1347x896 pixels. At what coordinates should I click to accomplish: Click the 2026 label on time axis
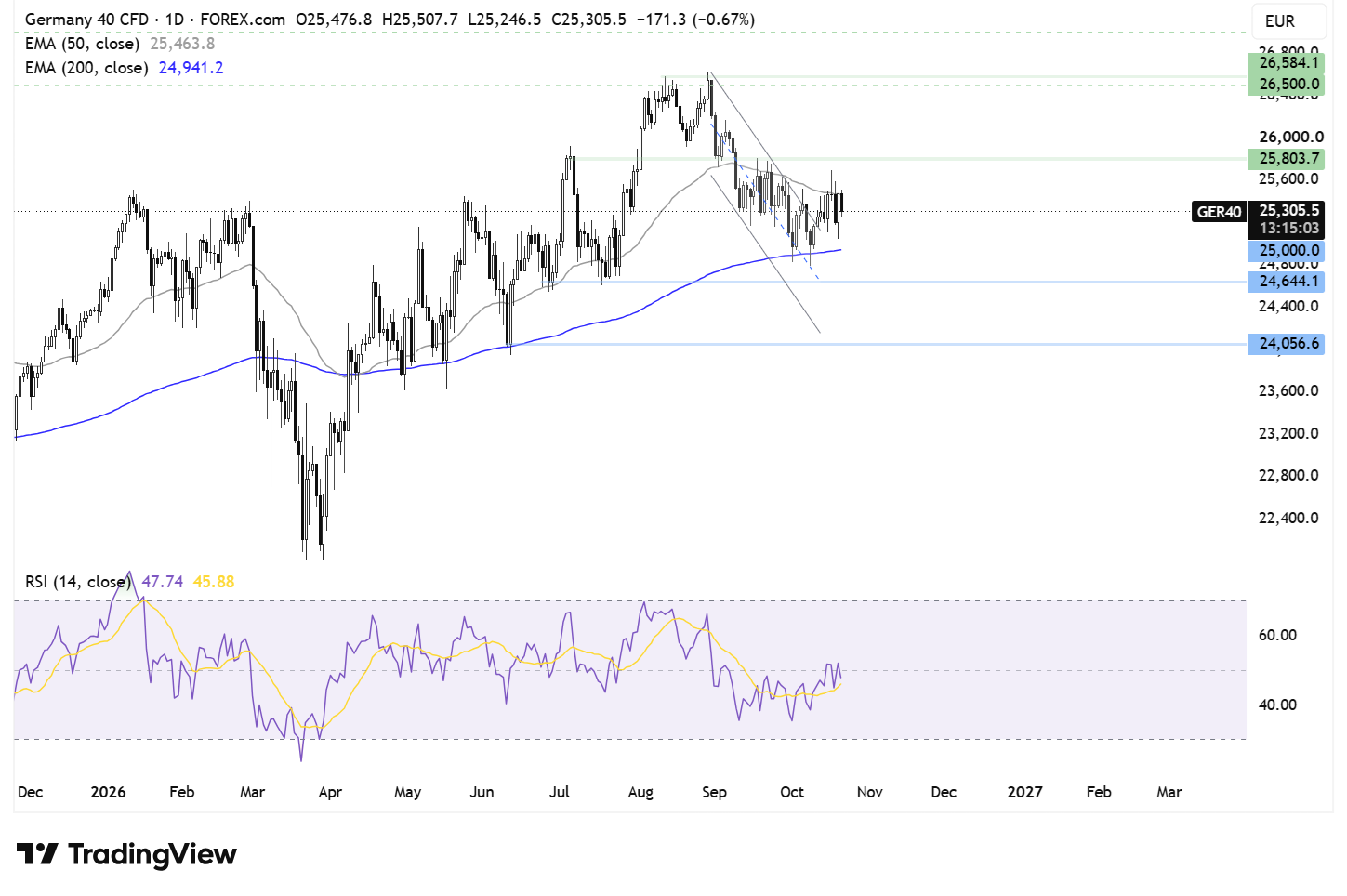pyautogui.click(x=108, y=793)
